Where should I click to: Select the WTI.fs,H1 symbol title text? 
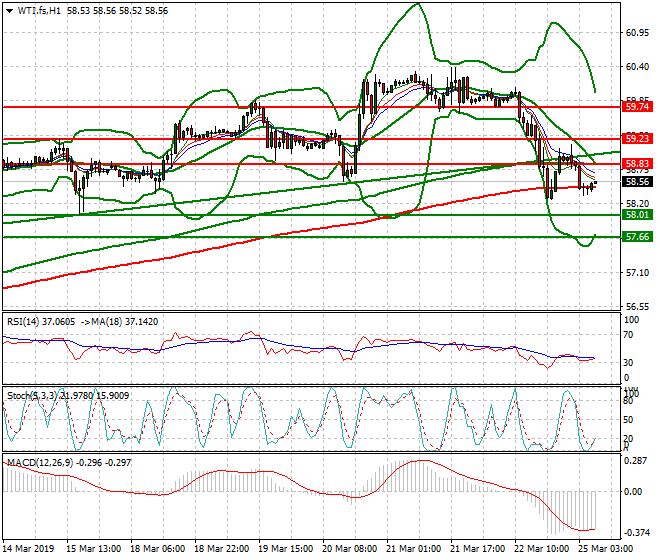(39, 11)
